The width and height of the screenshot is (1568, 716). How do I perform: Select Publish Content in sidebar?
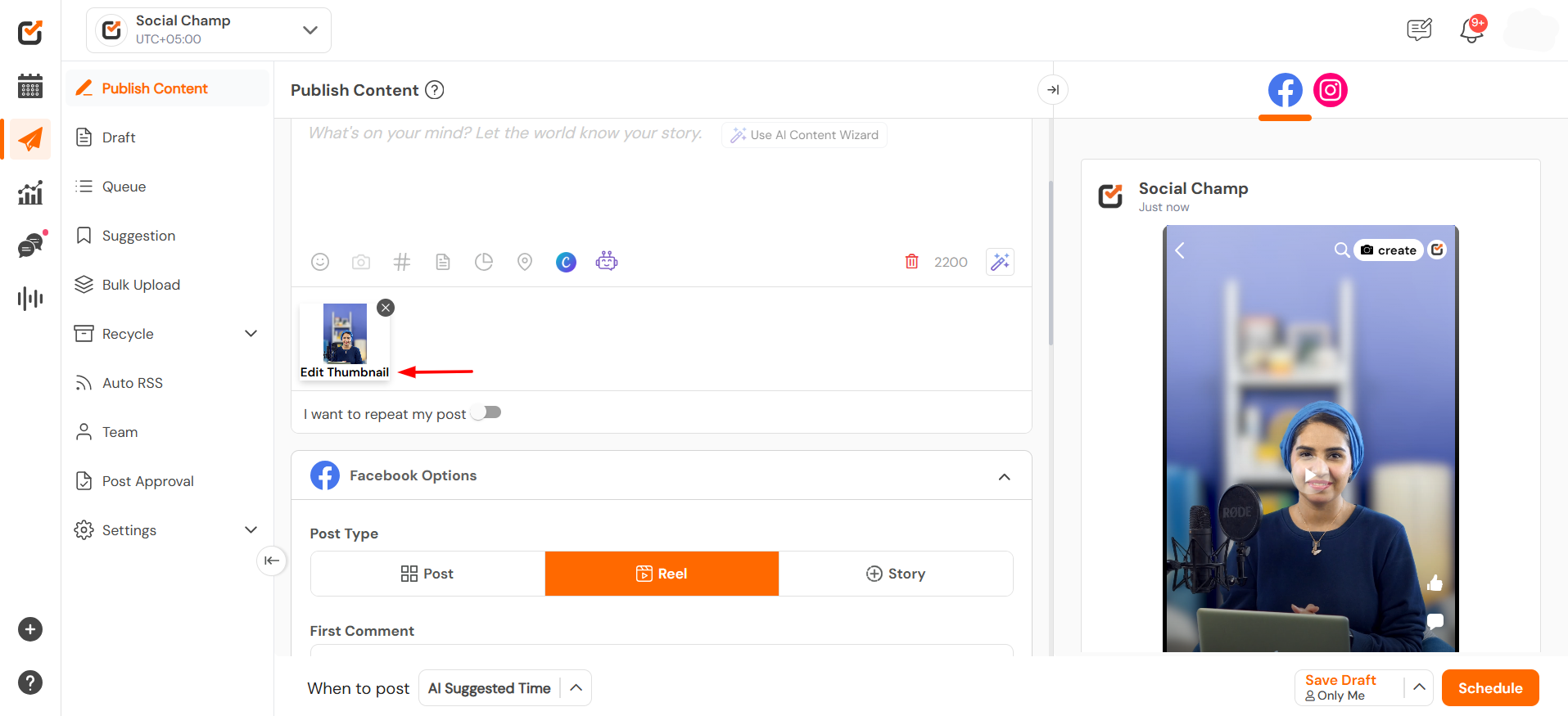point(168,88)
